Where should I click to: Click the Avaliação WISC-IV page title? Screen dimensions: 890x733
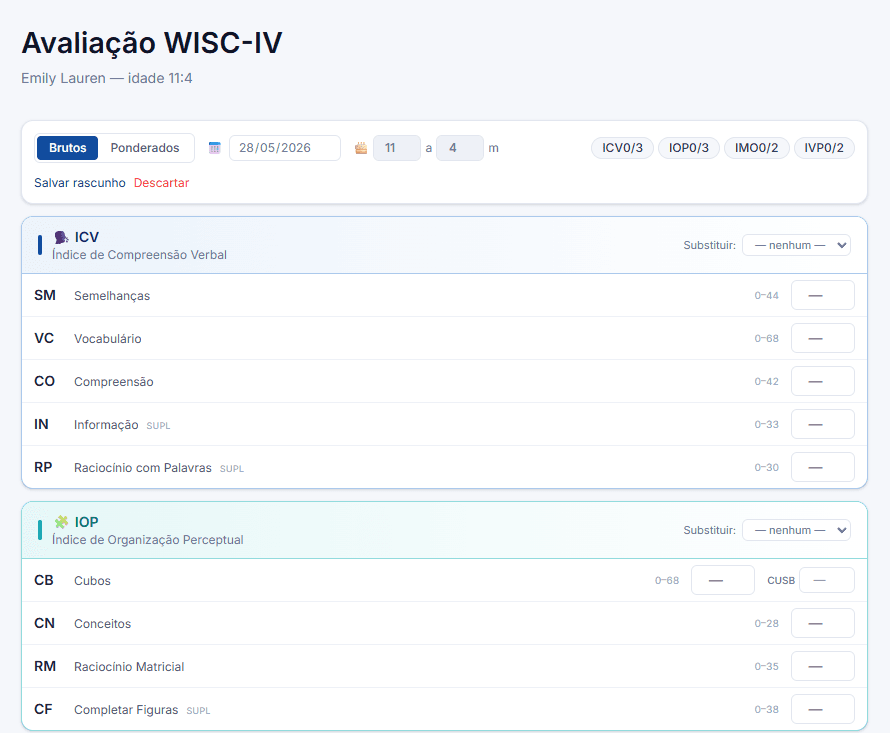coord(152,43)
